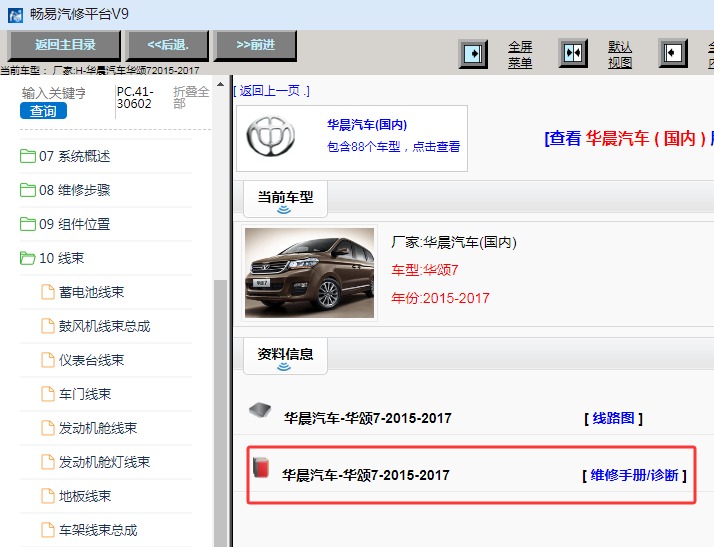The width and height of the screenshot is (714, 547).
Task: Focus the 输入关键字 search field
Action: [54, 93]
